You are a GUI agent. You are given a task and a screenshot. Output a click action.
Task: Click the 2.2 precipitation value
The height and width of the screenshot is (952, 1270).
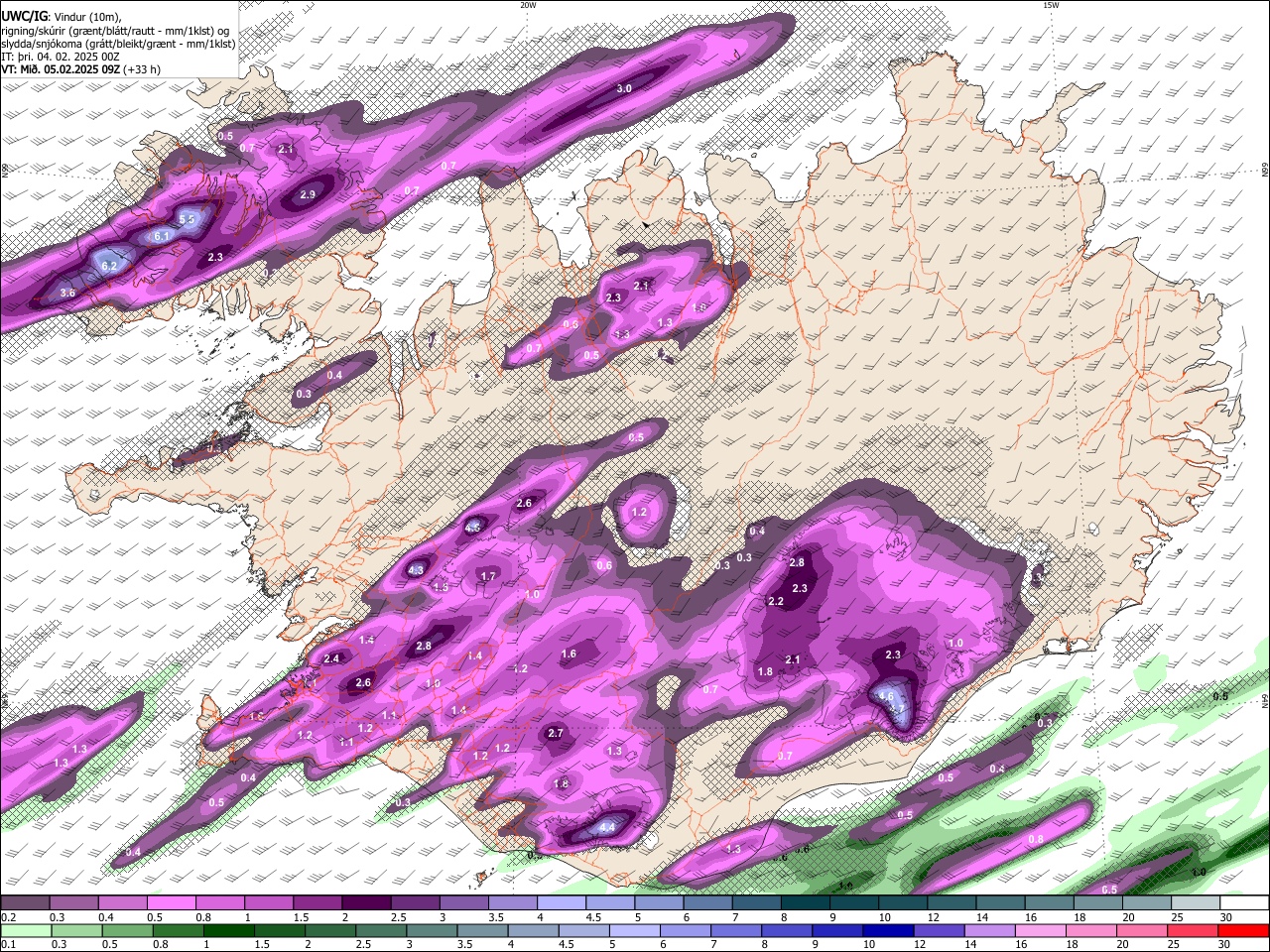776,601
